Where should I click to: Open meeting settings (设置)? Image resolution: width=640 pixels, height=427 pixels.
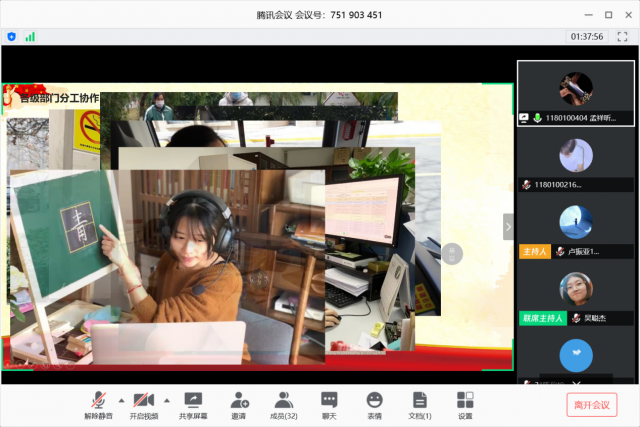(x=465, y=403)
